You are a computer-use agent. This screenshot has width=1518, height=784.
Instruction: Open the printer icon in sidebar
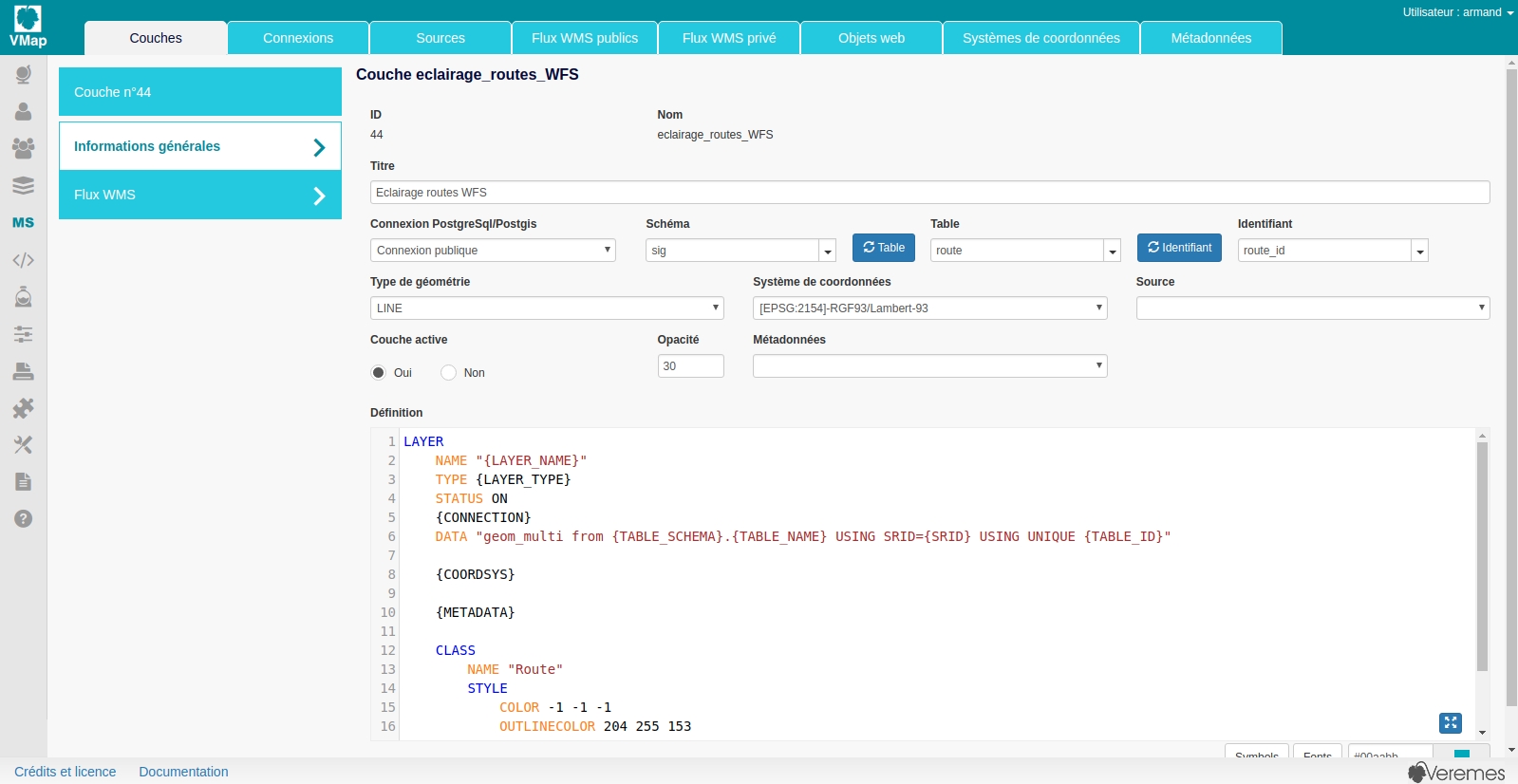pos(24,370)
